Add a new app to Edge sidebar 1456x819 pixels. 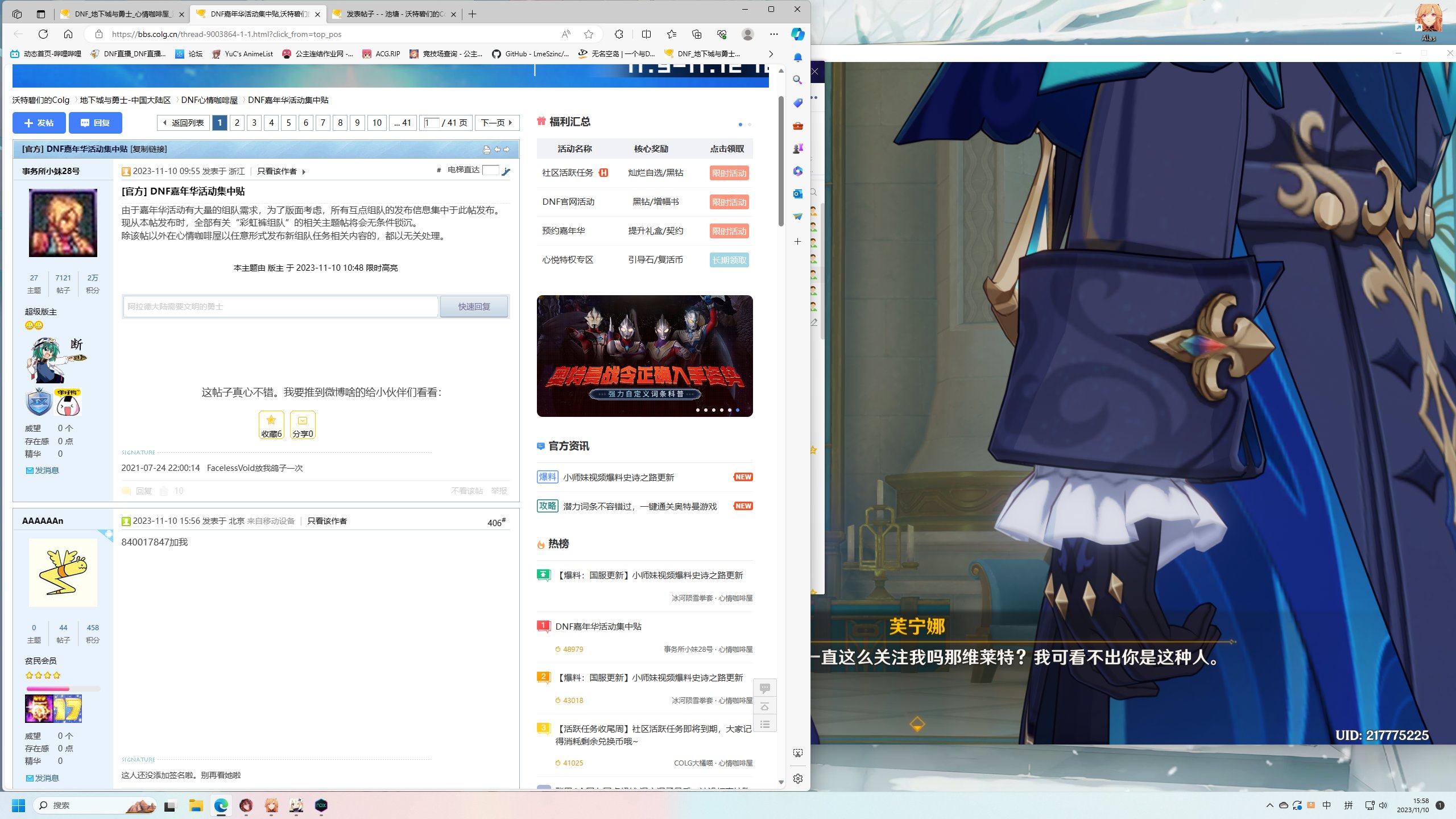pos(798,242)
